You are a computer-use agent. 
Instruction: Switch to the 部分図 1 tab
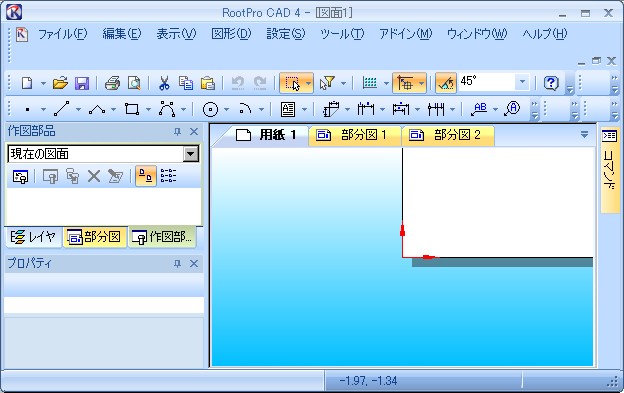click(355, 135)
